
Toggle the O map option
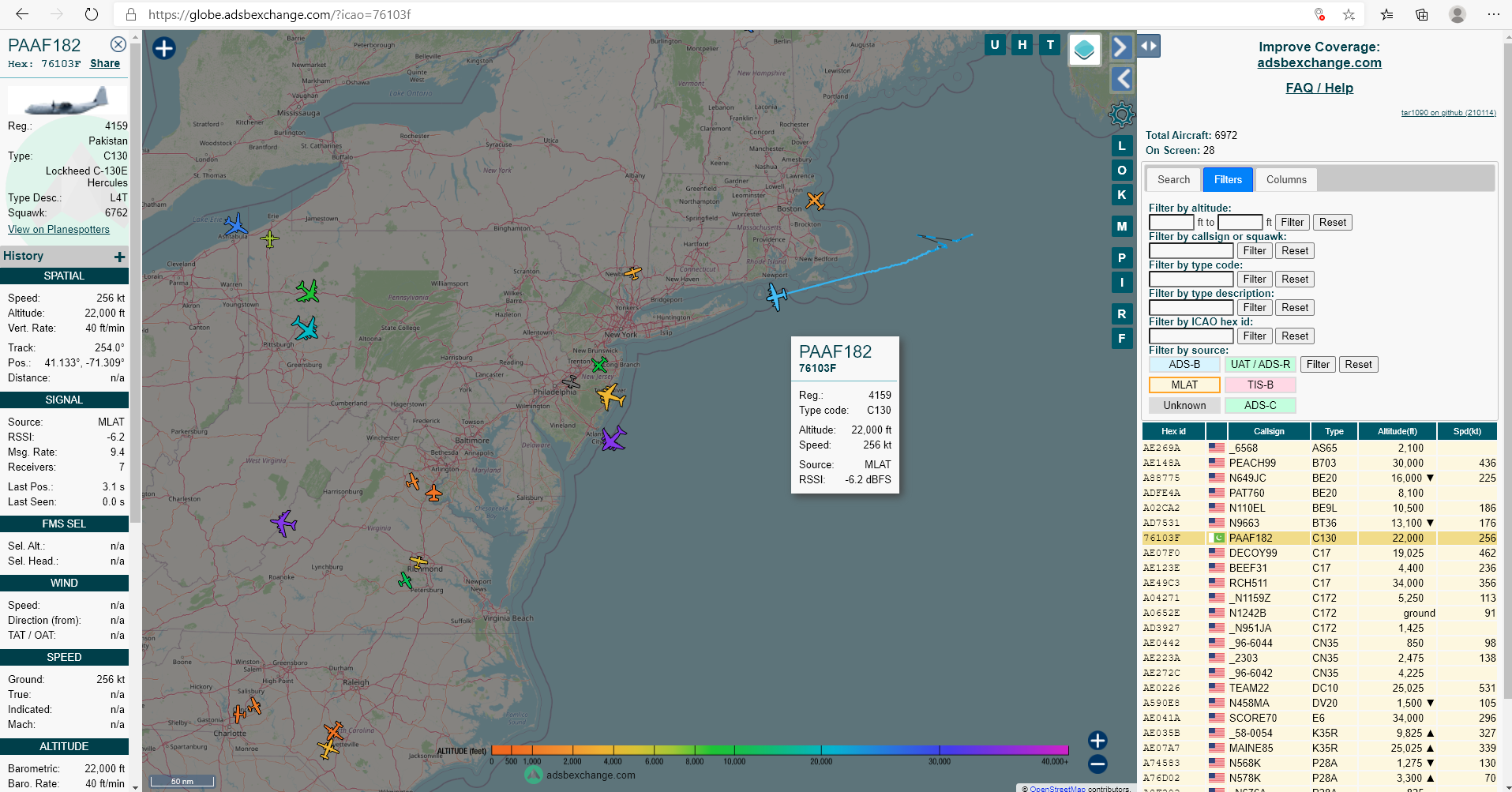[1122, 171]
